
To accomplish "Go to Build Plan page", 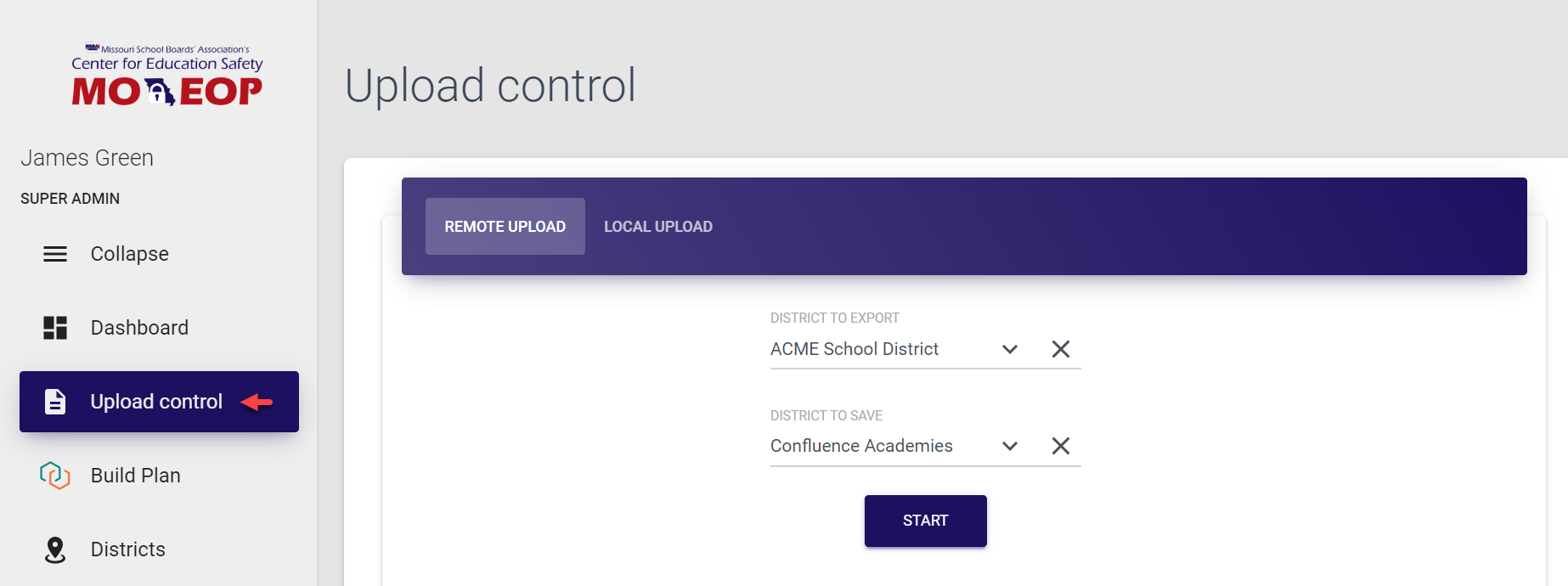I will [x=136, y=476].
